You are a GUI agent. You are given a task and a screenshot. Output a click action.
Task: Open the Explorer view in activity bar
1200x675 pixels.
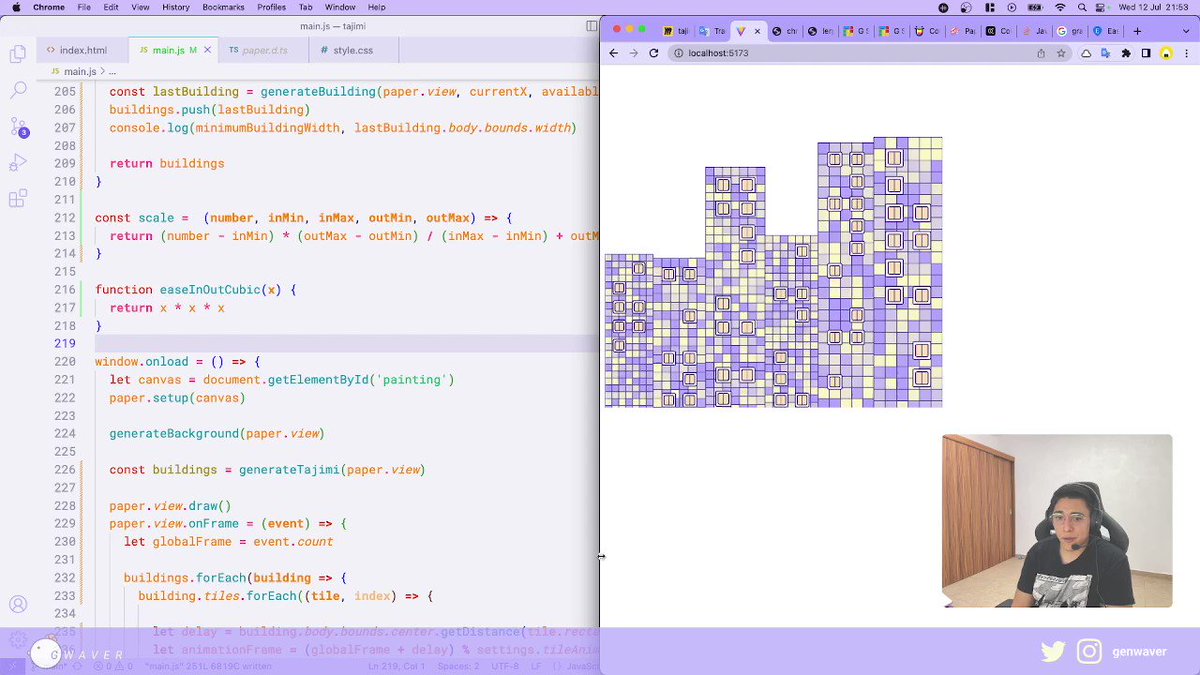[x=18, y=54]
